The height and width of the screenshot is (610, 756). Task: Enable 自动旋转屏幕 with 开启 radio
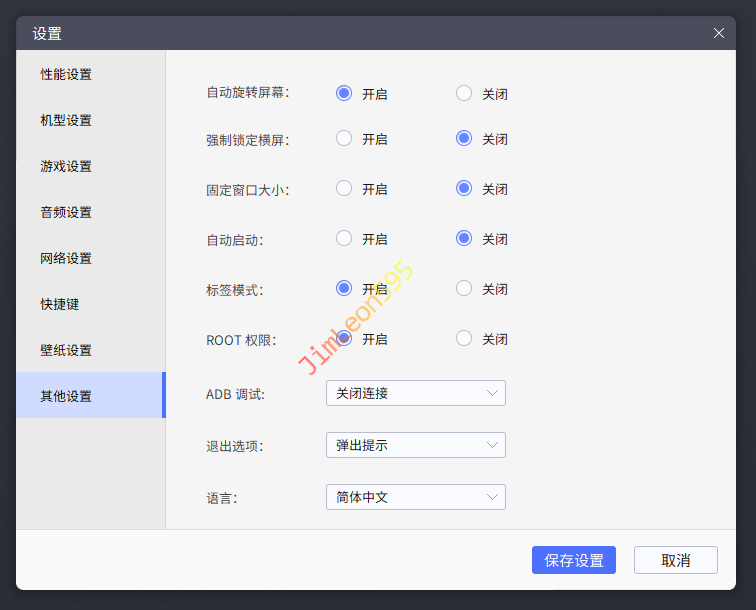click(x=344, y=93)
